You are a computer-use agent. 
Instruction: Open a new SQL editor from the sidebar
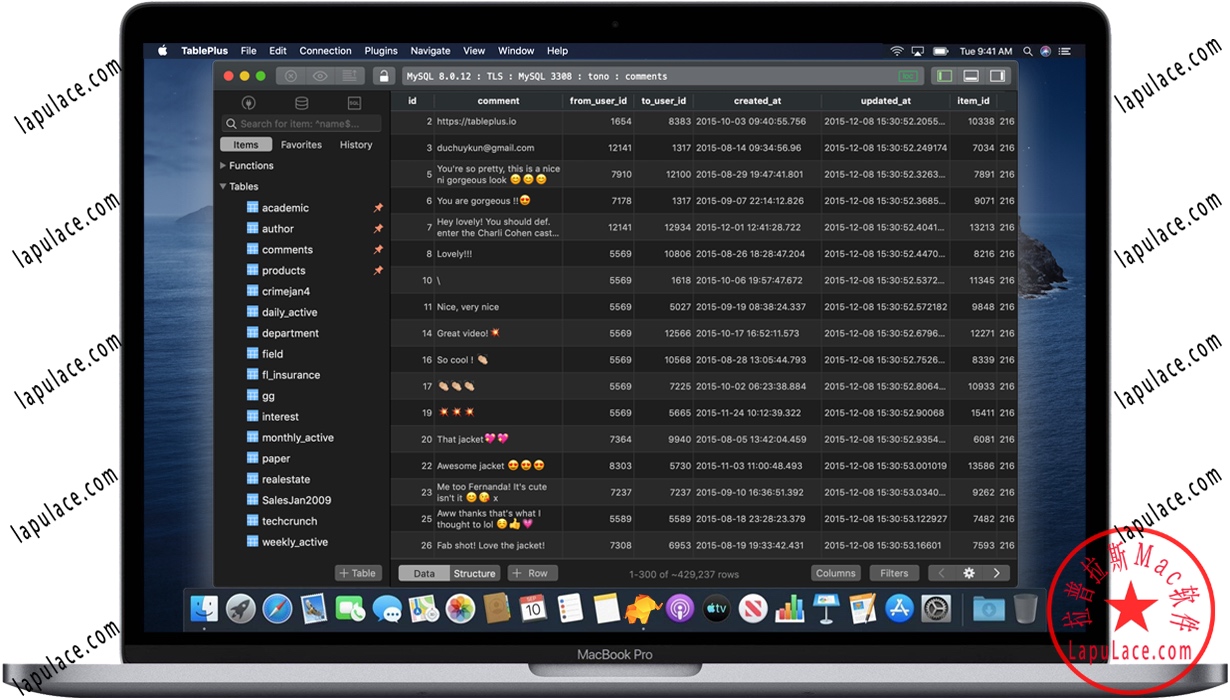356,102
